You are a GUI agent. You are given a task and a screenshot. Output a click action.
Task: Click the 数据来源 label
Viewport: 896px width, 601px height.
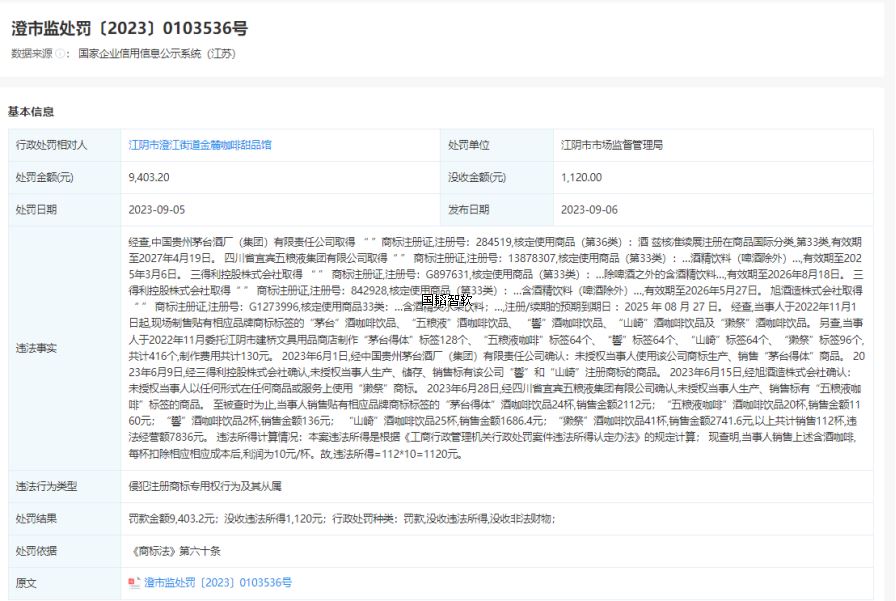tap(31, 54)
